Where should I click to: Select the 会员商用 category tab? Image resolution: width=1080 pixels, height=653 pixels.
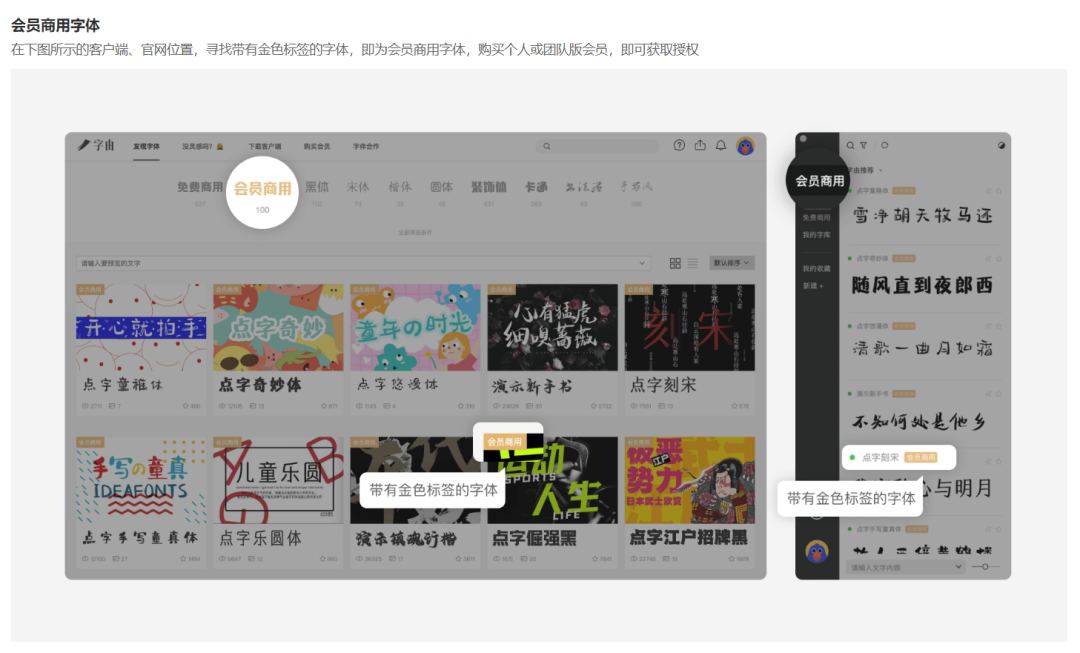click(262, 188)
